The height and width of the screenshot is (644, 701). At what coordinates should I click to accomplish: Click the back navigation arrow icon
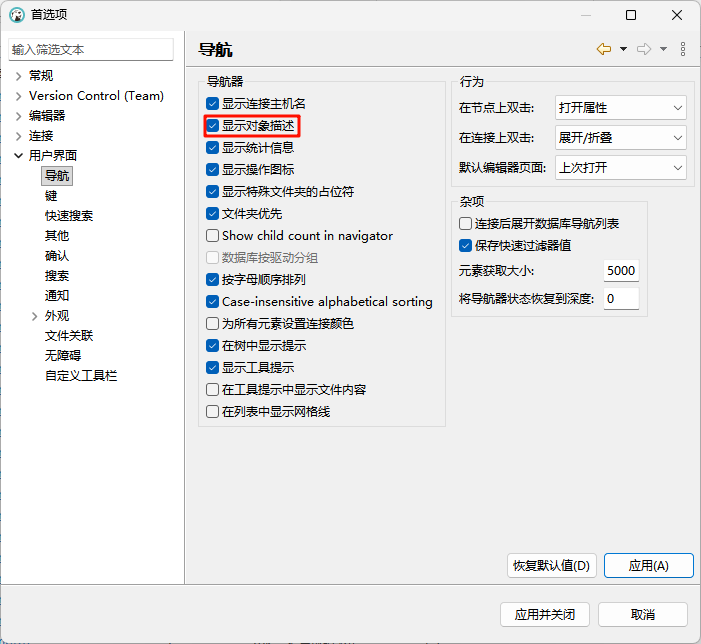point(604,49)
